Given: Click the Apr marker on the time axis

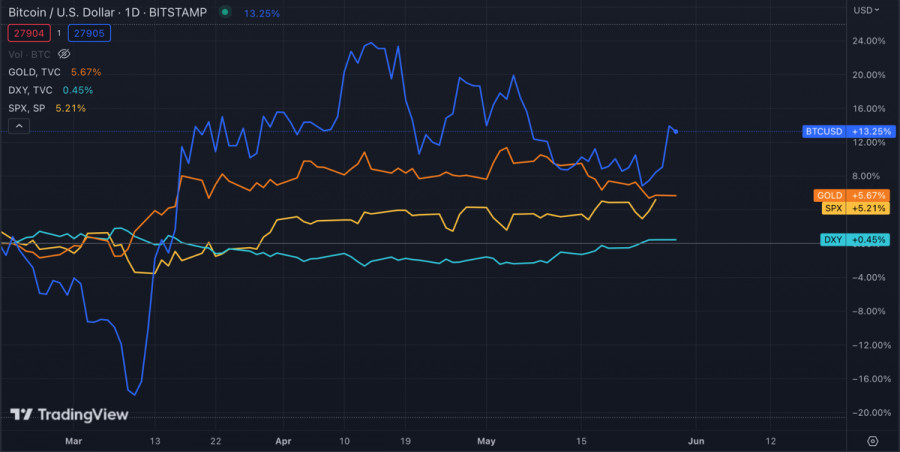Looking at the screenshot, I should pyautogui.click(x=283, y=440).
